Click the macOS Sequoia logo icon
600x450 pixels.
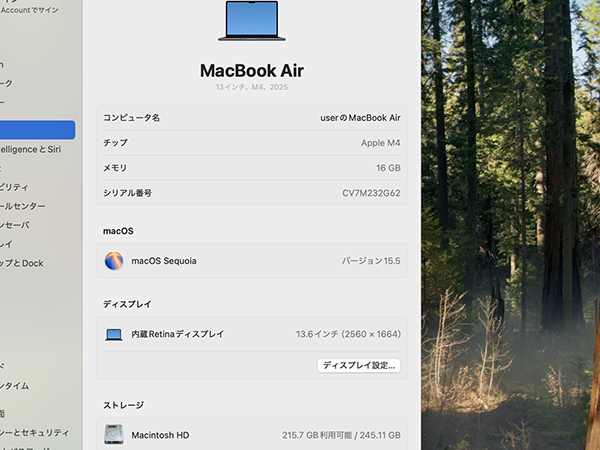coord(114,261)
